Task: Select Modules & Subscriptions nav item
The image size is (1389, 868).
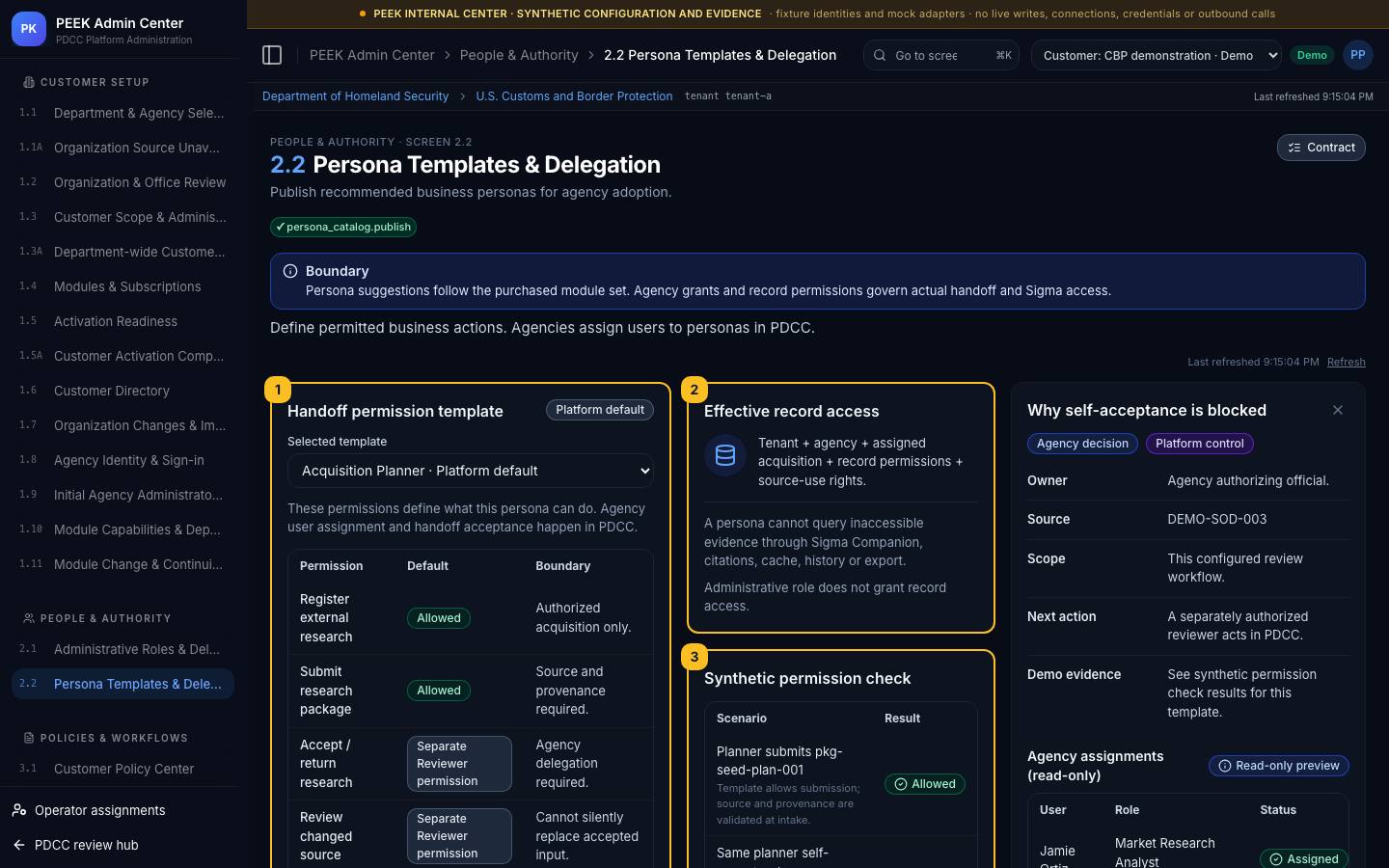Action: [x=123, y=286]
